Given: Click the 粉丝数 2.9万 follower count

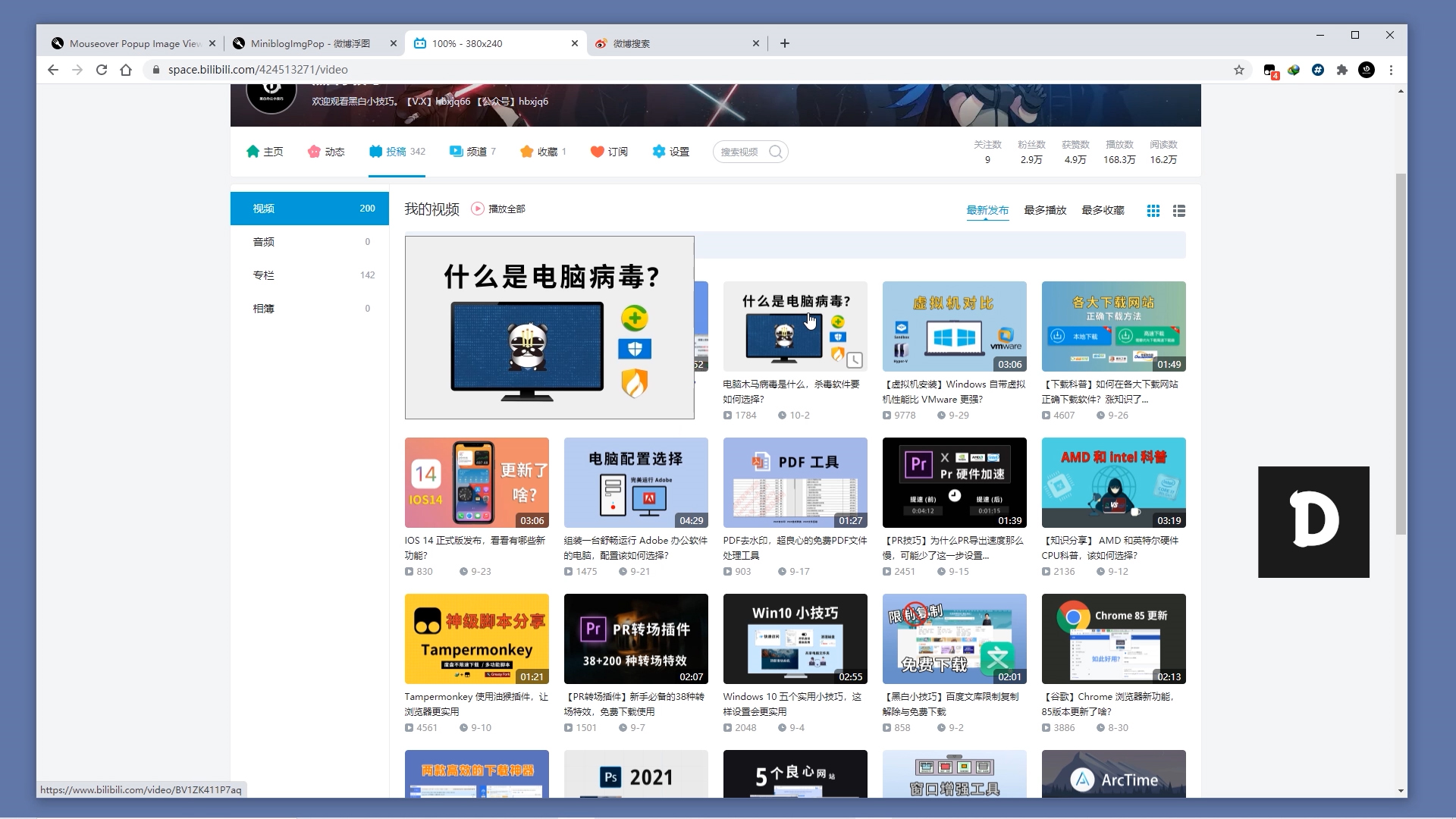Looking at the screenshot, I should (1031, 152).
